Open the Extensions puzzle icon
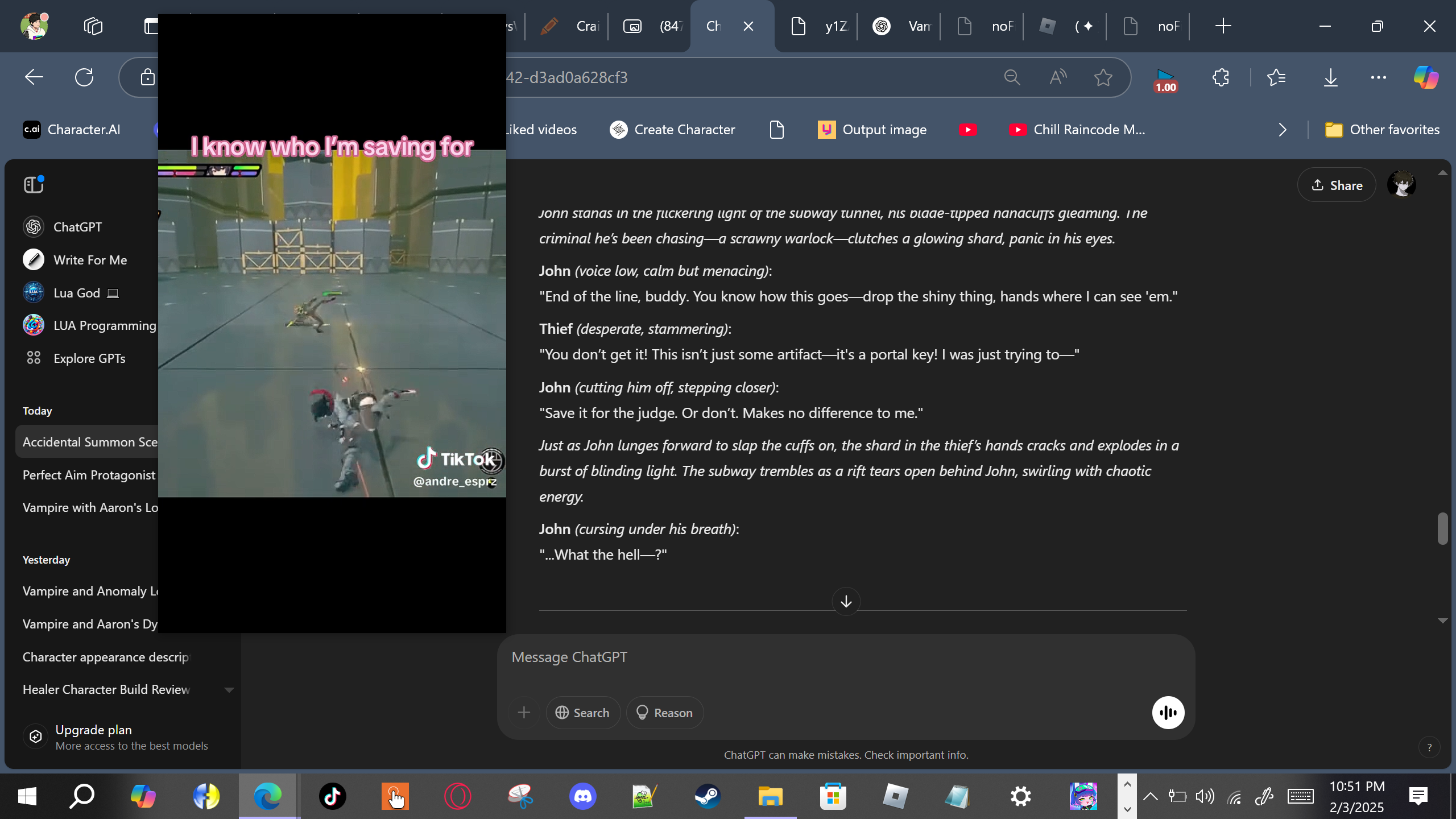Viewport: 1456px width, 819px height. [x=1221, y=77]
